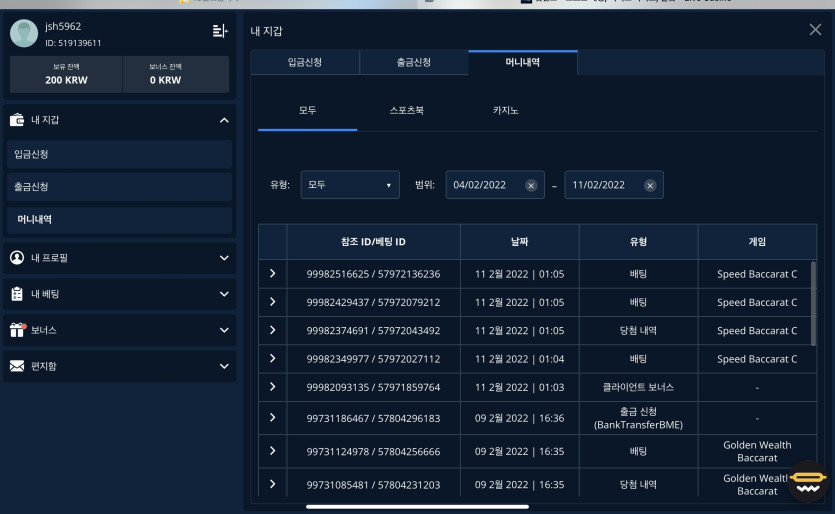Expand the 보너스 section
Image resolution: width=835 pixels, height=514 pixels.
[x=224, y=330]
